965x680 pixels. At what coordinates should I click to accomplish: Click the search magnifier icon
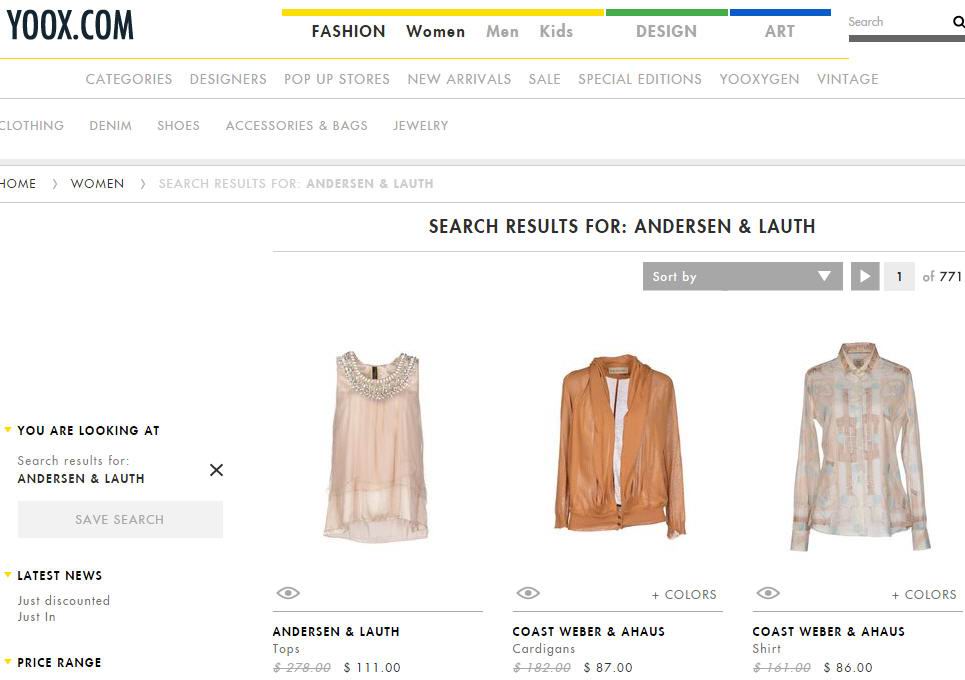[x=958, y=22]
